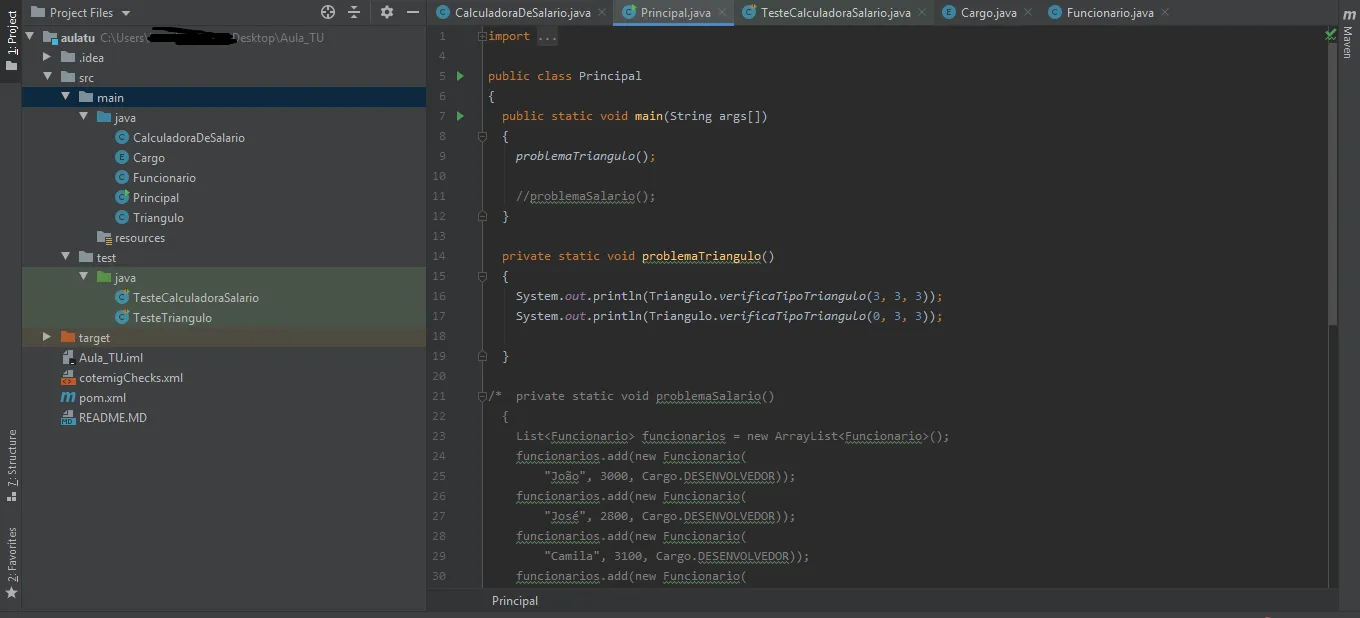The width and height of the screenshot is (1360, 618).
Task: Expand the target folder
Action: point(47,337)
